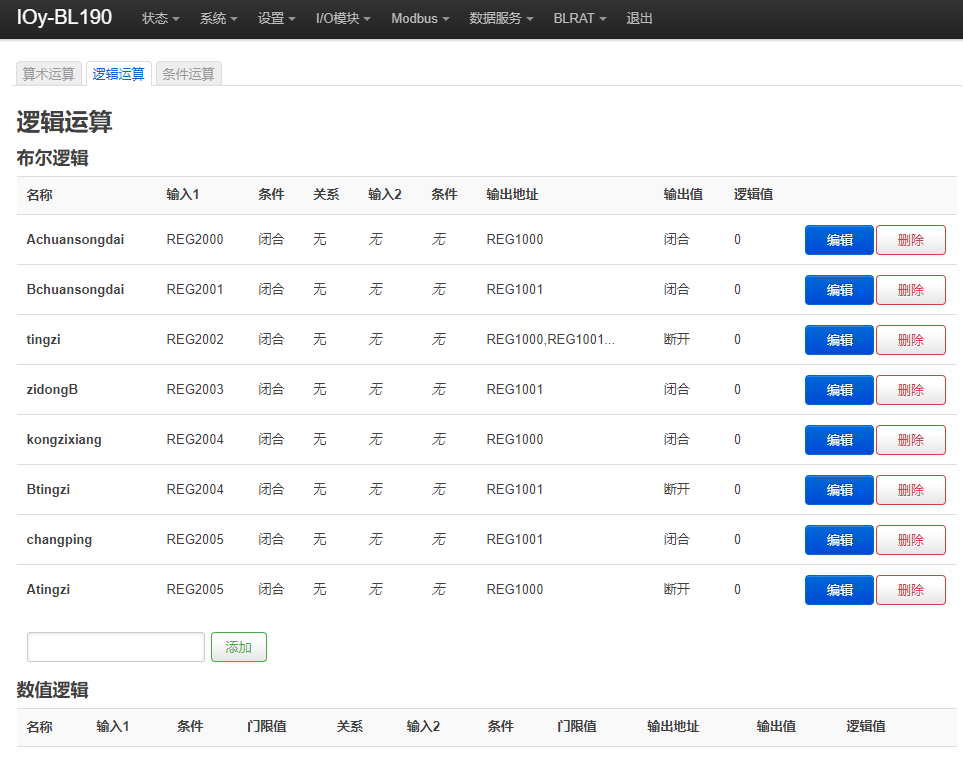Delete the Atingzi rule
The image size is (963, 758).
[910, 590]
